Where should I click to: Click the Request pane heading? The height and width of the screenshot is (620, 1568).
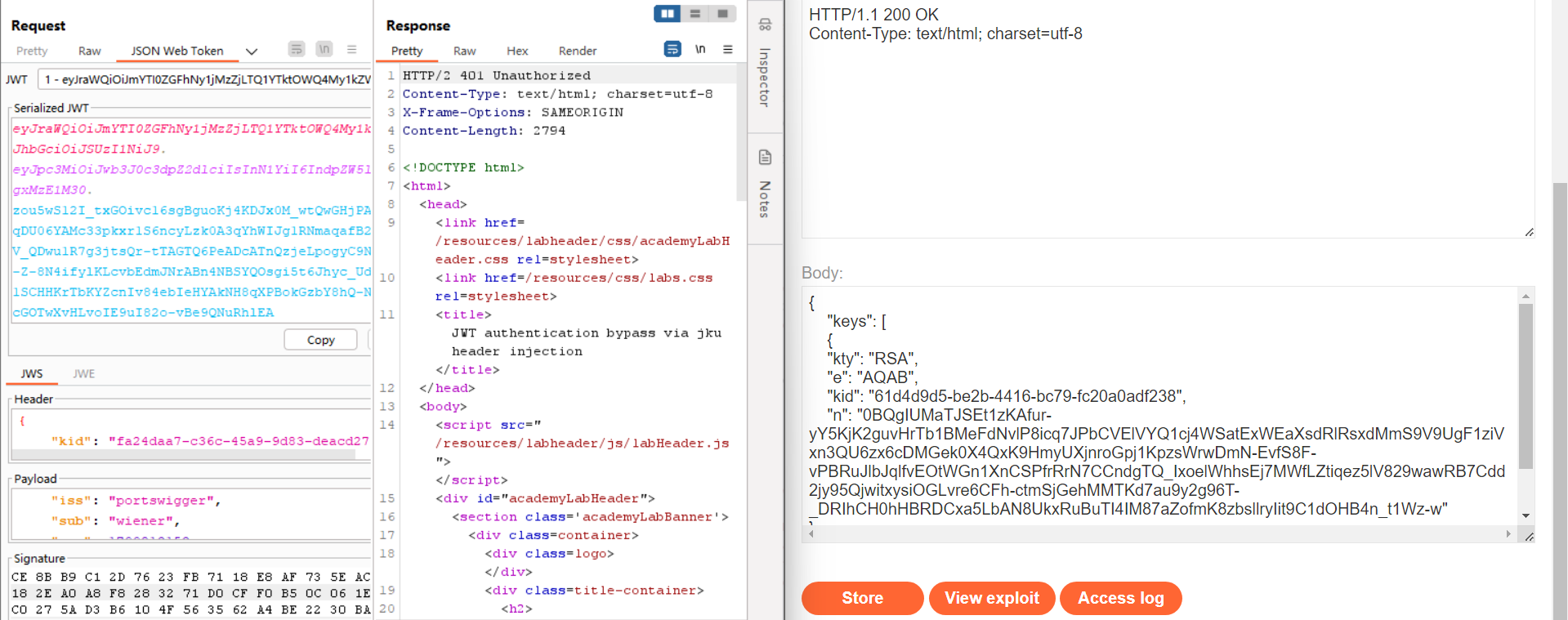click(x=38, y=25)
